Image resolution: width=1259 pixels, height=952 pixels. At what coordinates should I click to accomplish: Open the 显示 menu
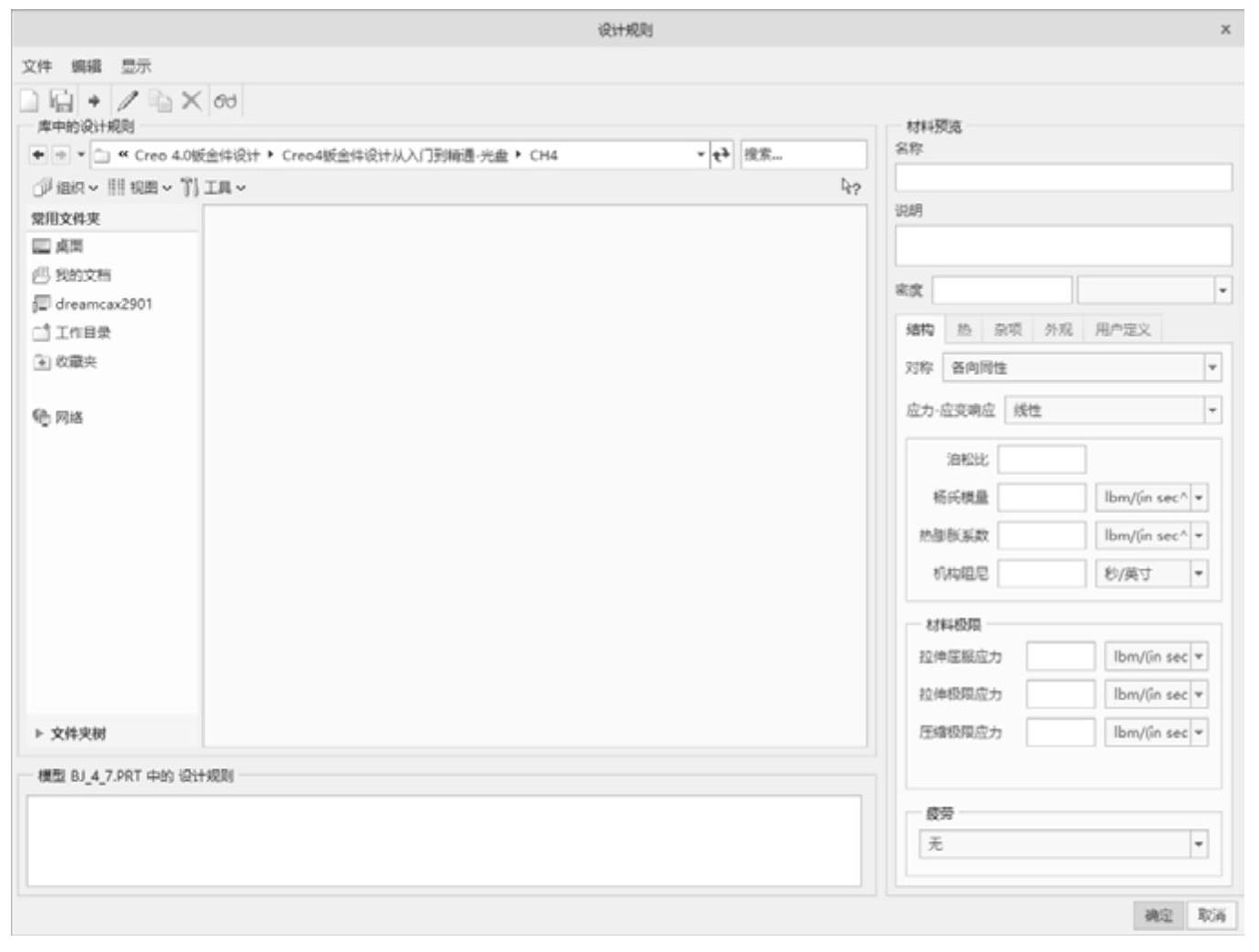pyautogui.click(x=137, y=66)
